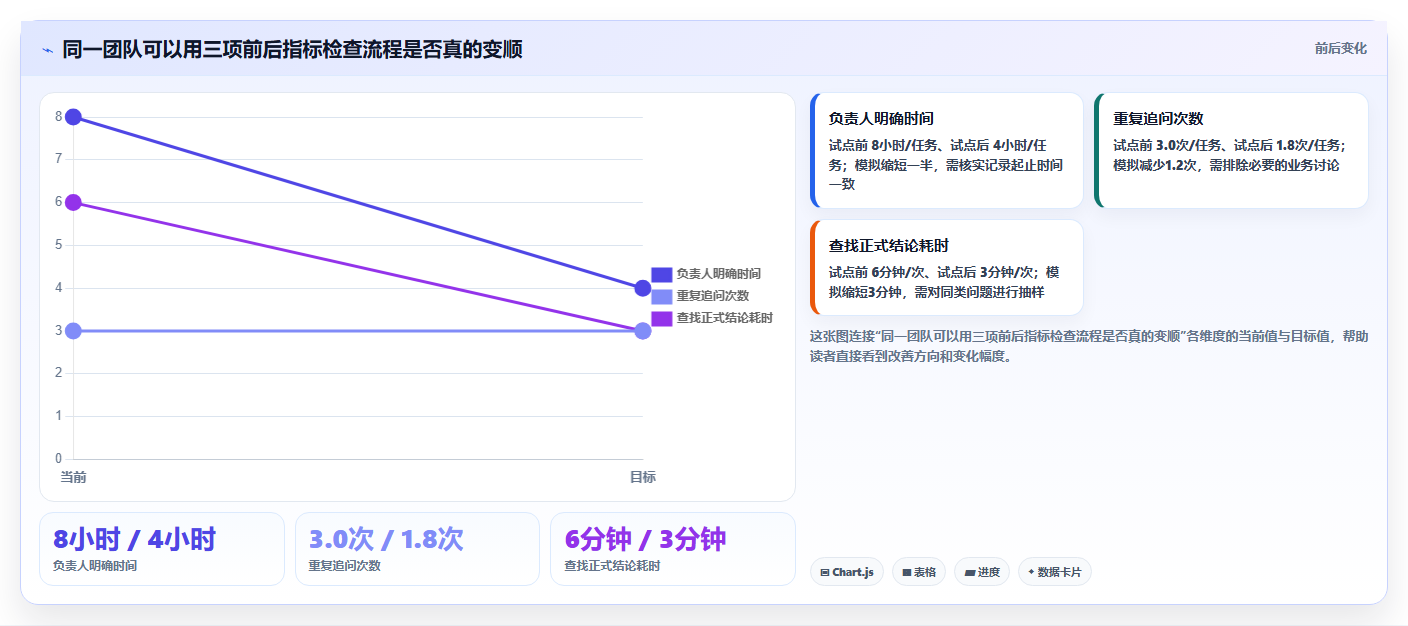Viewport: 1408px width, 626px height.
Task: Click the 查找正式结论耗时 caption under 6分钟 / 3分钟
Action: tap(613, 566)
